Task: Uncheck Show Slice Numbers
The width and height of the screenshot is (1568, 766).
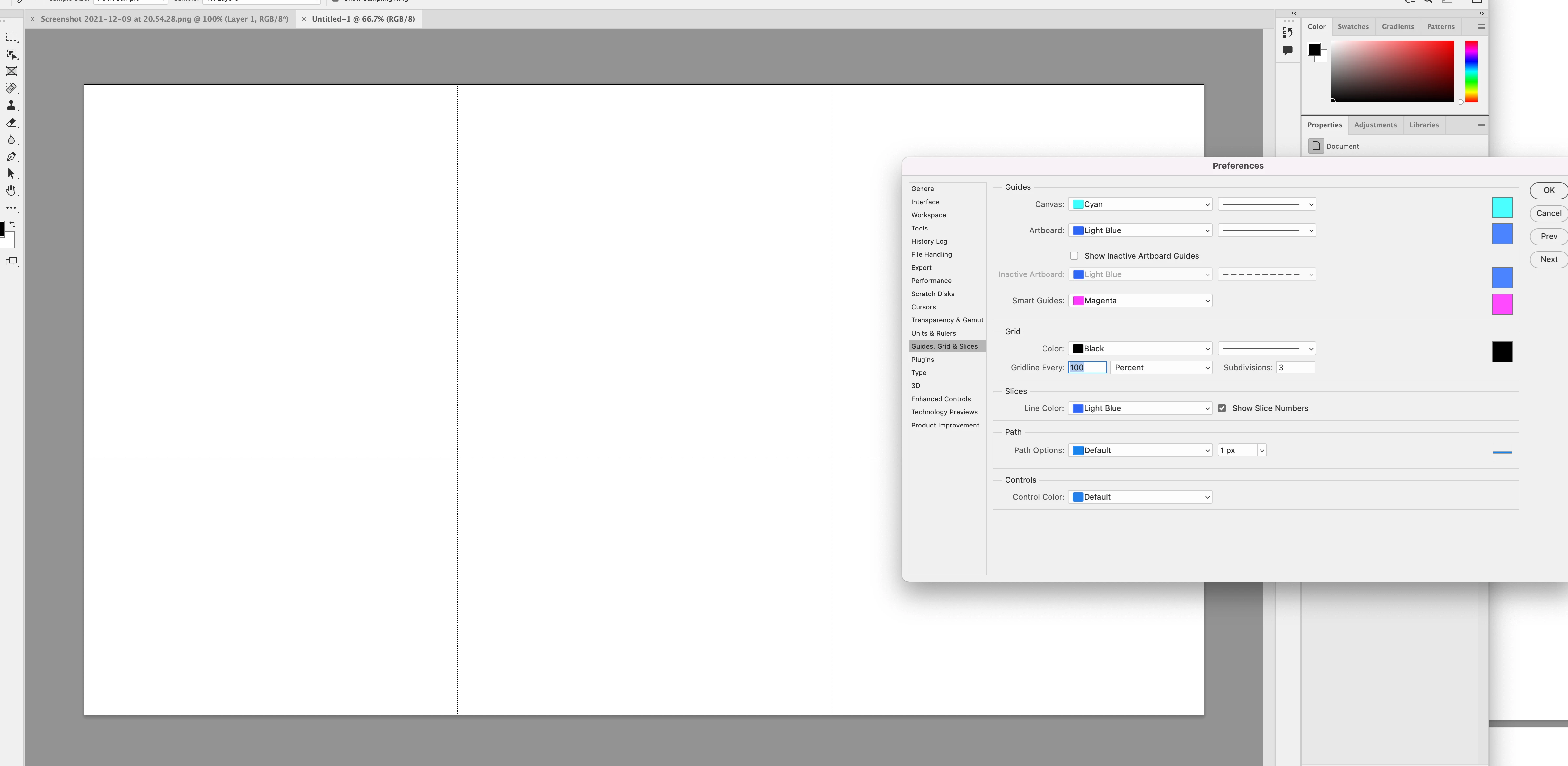Action: point(1222,408)
